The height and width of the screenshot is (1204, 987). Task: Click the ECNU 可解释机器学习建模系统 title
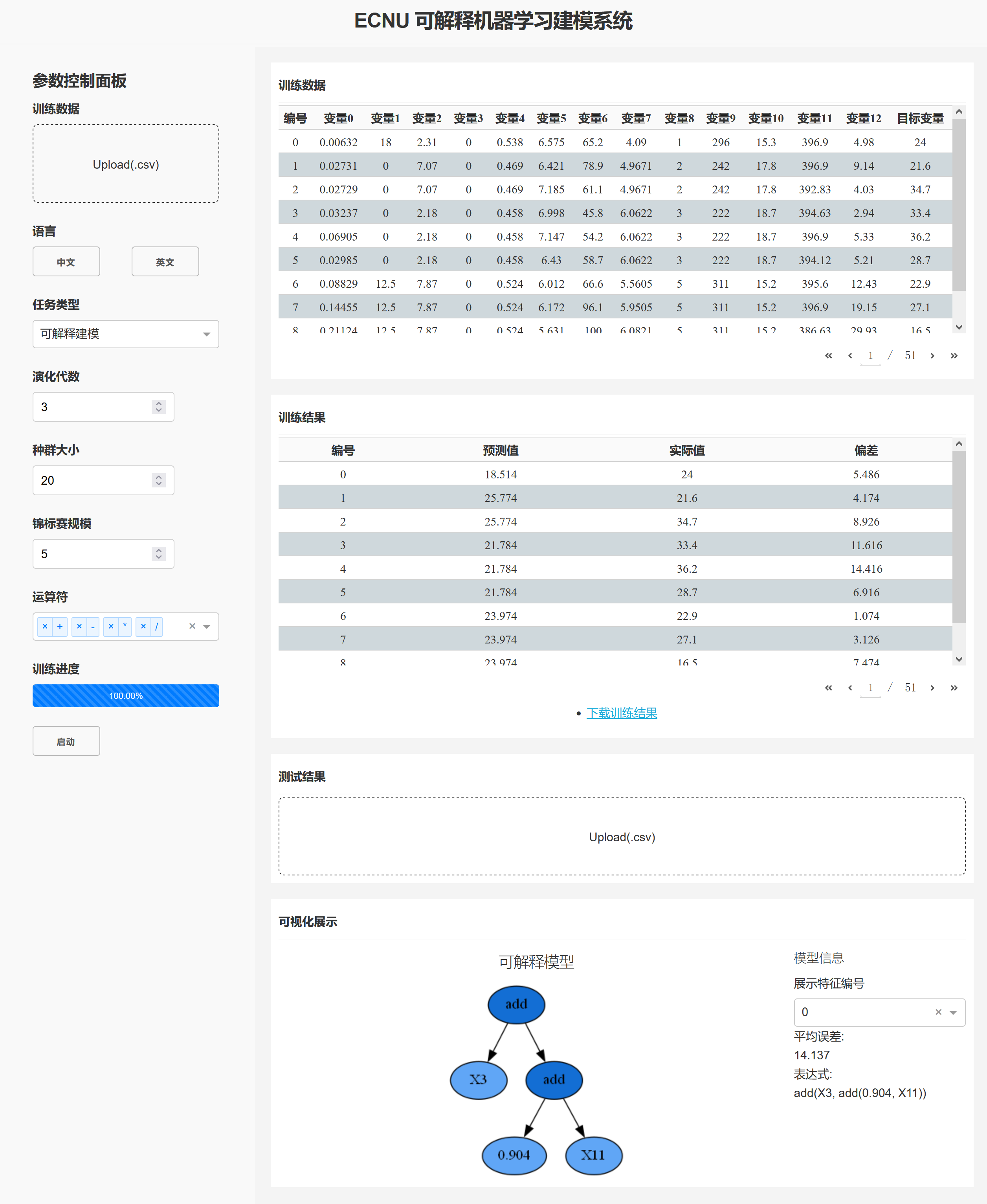coord(493,21)
